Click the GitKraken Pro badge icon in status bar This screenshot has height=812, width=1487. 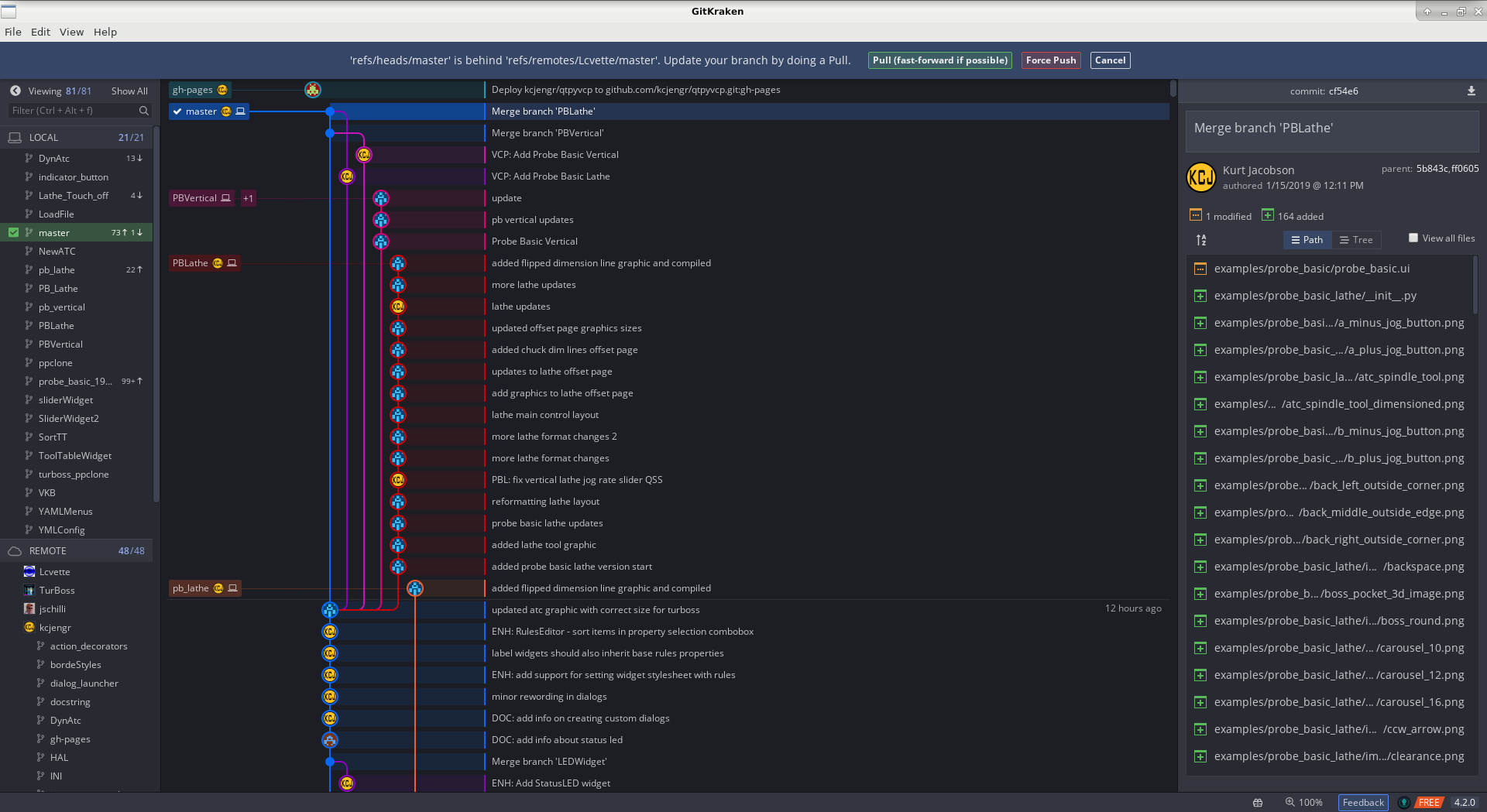click(1403, 803)
